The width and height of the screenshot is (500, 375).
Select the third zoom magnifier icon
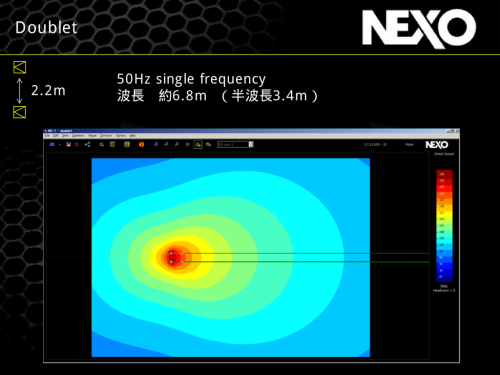click(177, 144)
